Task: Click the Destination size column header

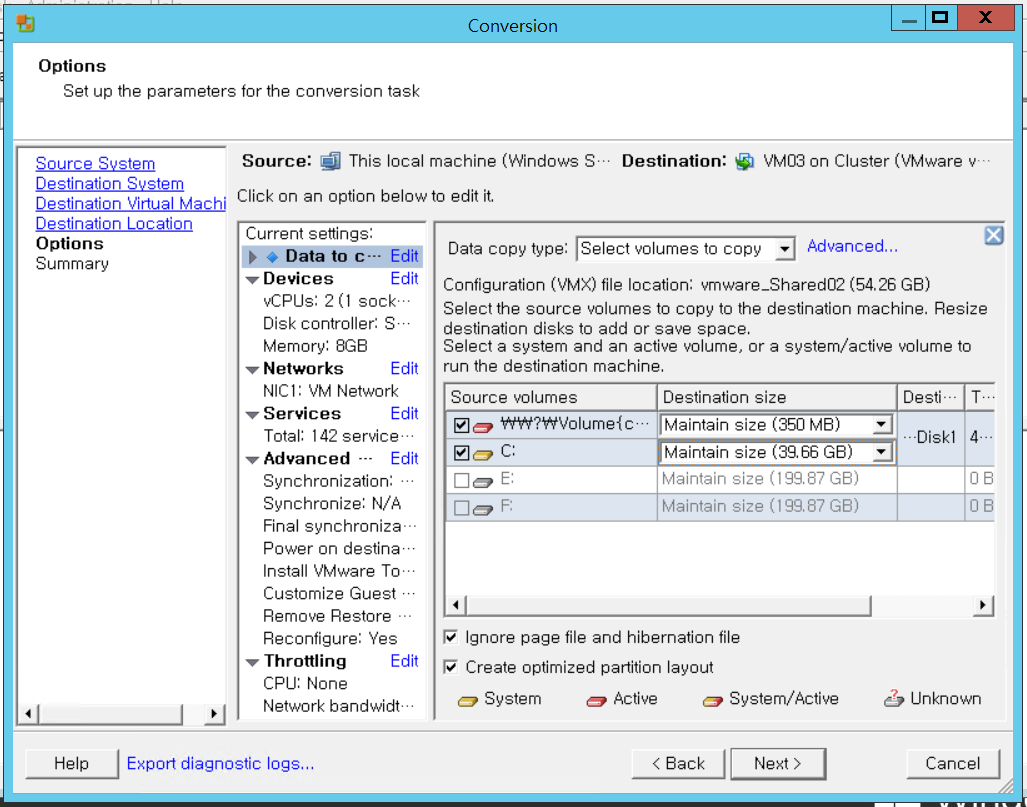Action: (777, 397)
